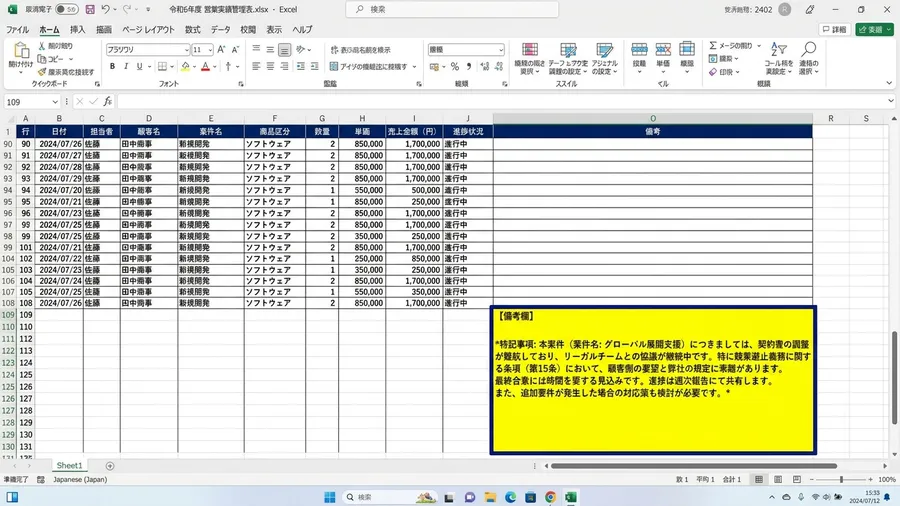Click the Paste clipboard icon
Screen dimensions: 900x506
coord(21,52)
